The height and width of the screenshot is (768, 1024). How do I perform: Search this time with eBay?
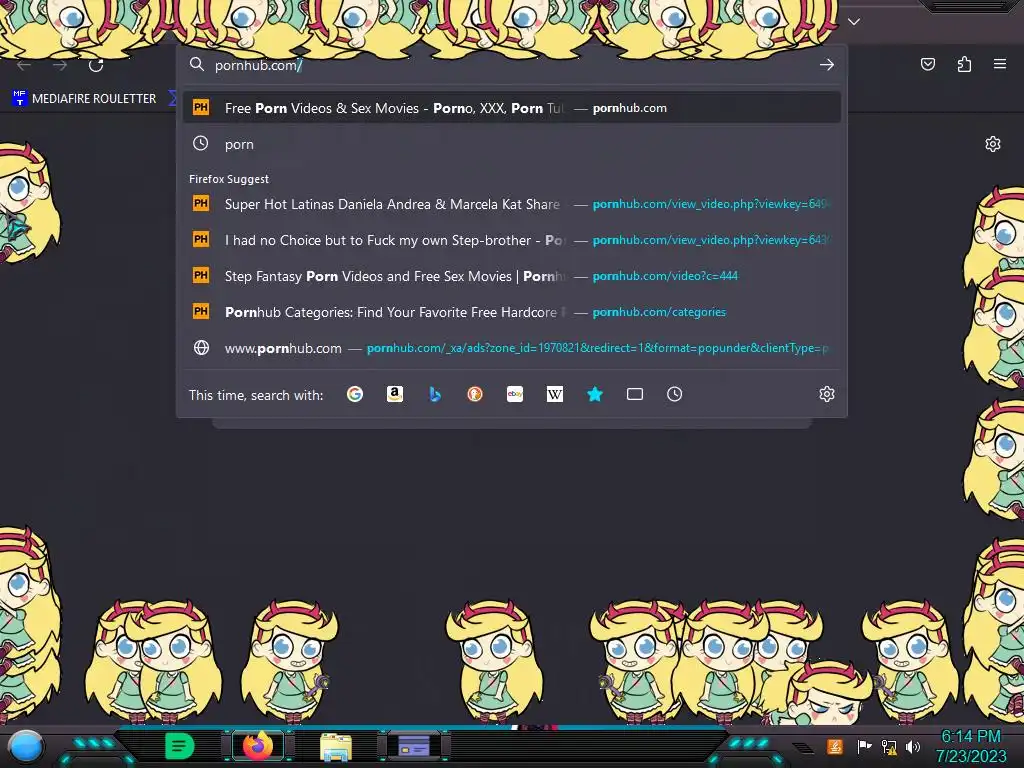[515, 394]
